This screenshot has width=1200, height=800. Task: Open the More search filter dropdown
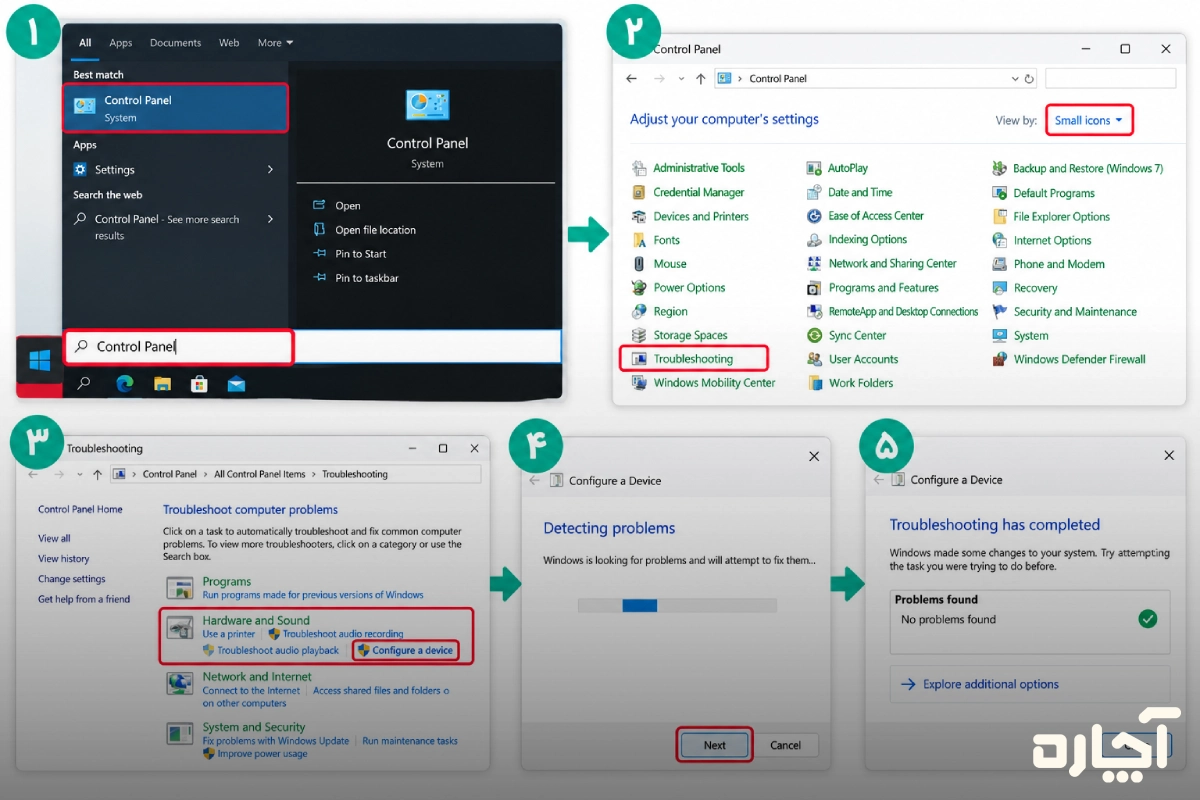[x=275, y=43]
